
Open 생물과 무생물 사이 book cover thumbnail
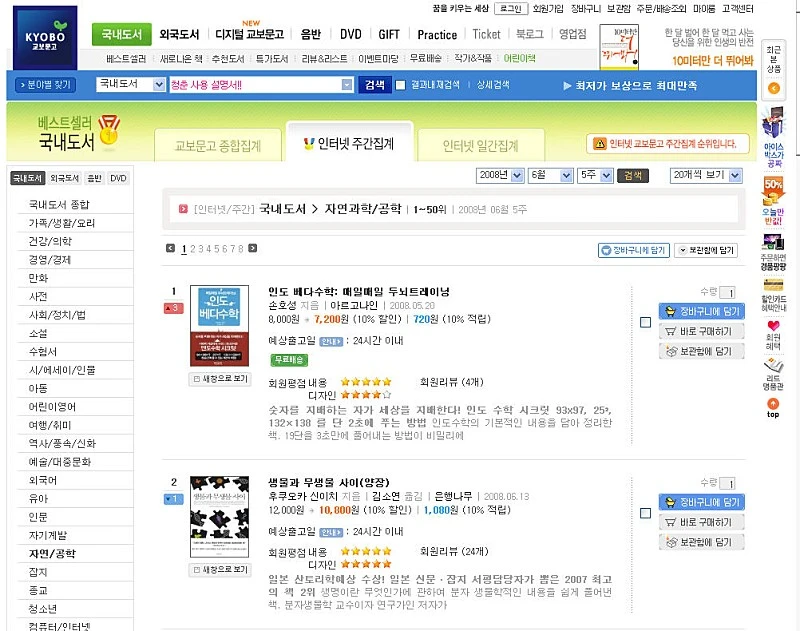[219, 517]
